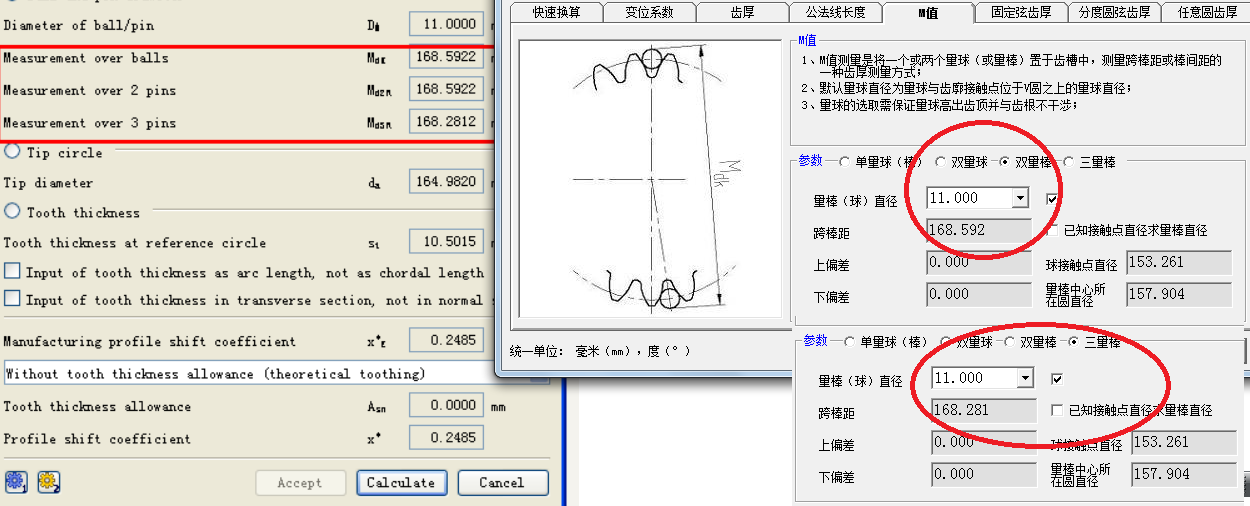This screenshot has width=1250, height=506.
Task: Click 量棒中心所在圆直径 value 157.904 in 168.592 panel
Action: [1178, 294]
